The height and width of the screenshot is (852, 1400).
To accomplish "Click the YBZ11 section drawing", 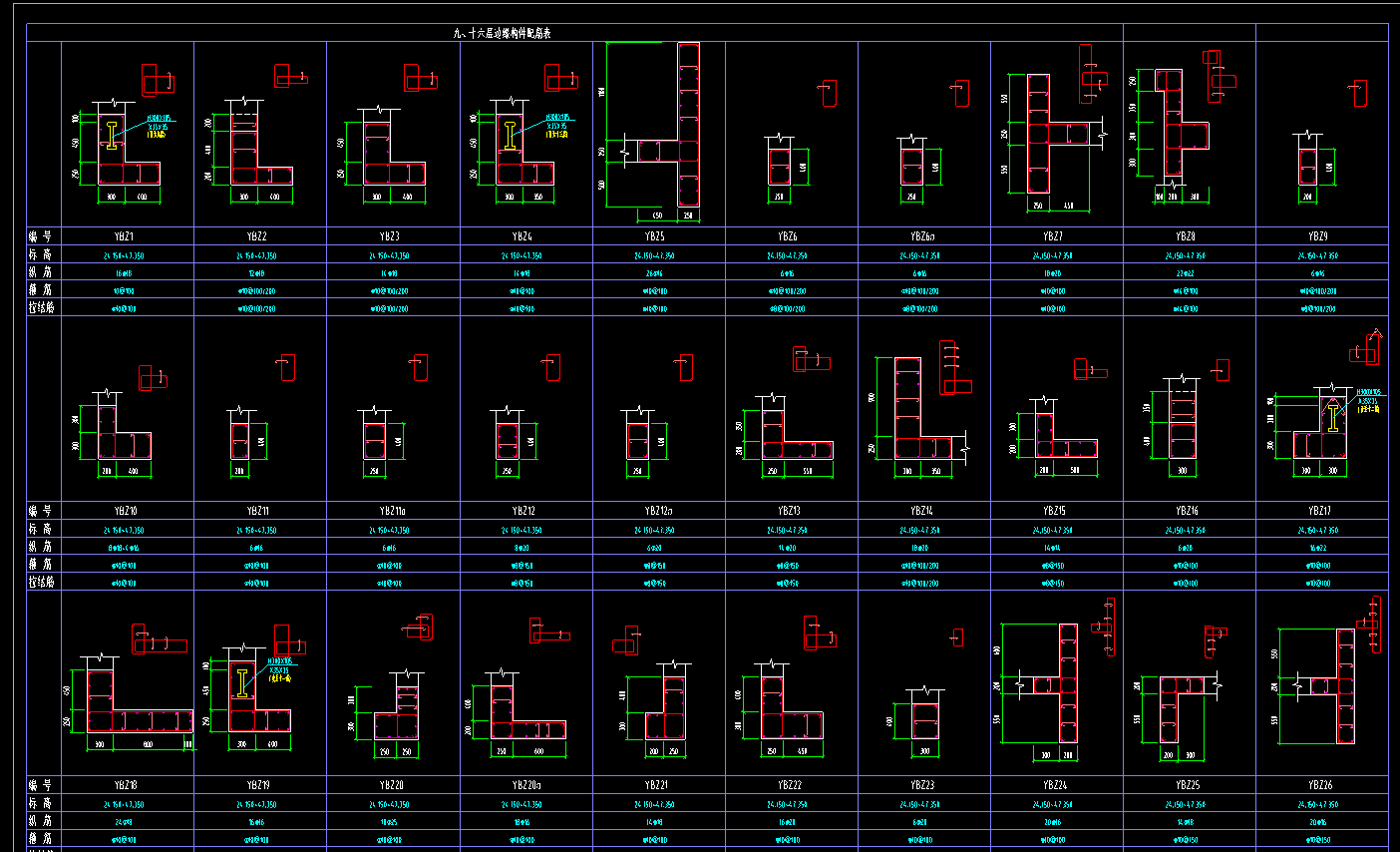I will (239, 439).
